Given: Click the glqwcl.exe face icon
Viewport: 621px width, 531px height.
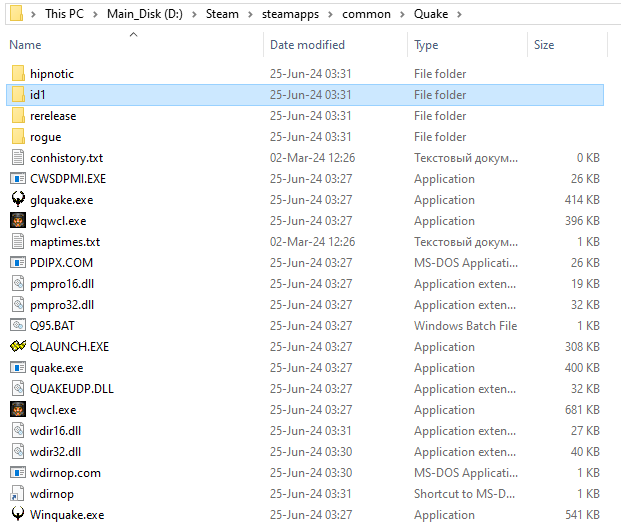Looking at the screenshot, I should click(18, 221).
